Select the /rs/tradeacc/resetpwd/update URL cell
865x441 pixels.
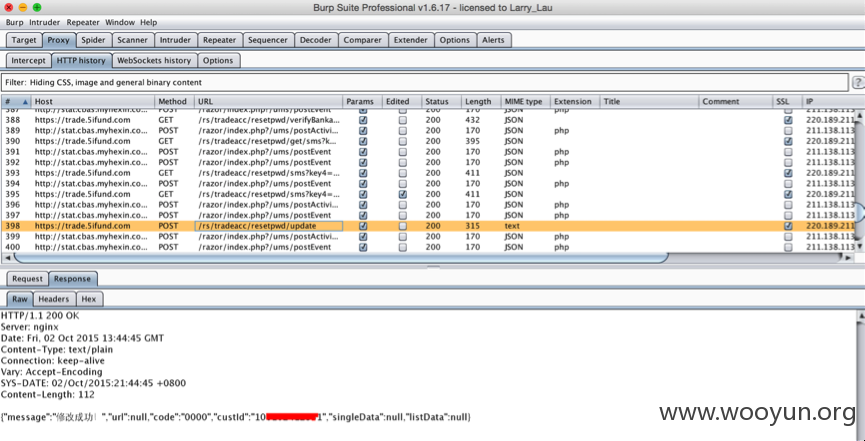pos(268,226)
